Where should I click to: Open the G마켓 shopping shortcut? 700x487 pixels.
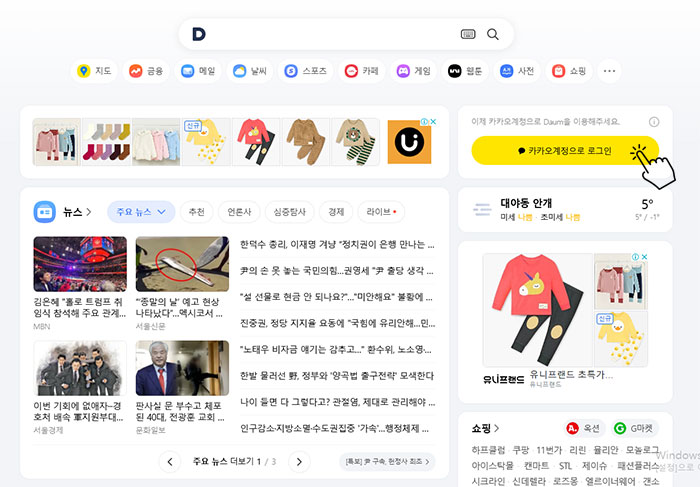[x=634, y=428]
